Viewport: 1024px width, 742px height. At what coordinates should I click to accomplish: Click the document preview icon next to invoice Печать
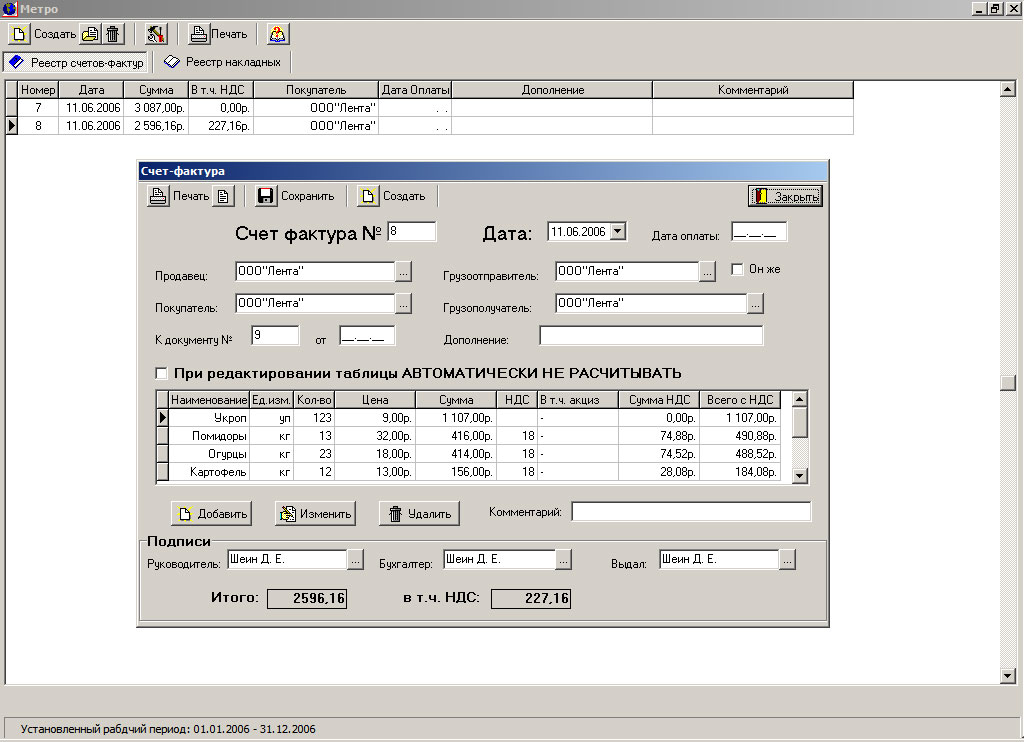click(224, 196)
